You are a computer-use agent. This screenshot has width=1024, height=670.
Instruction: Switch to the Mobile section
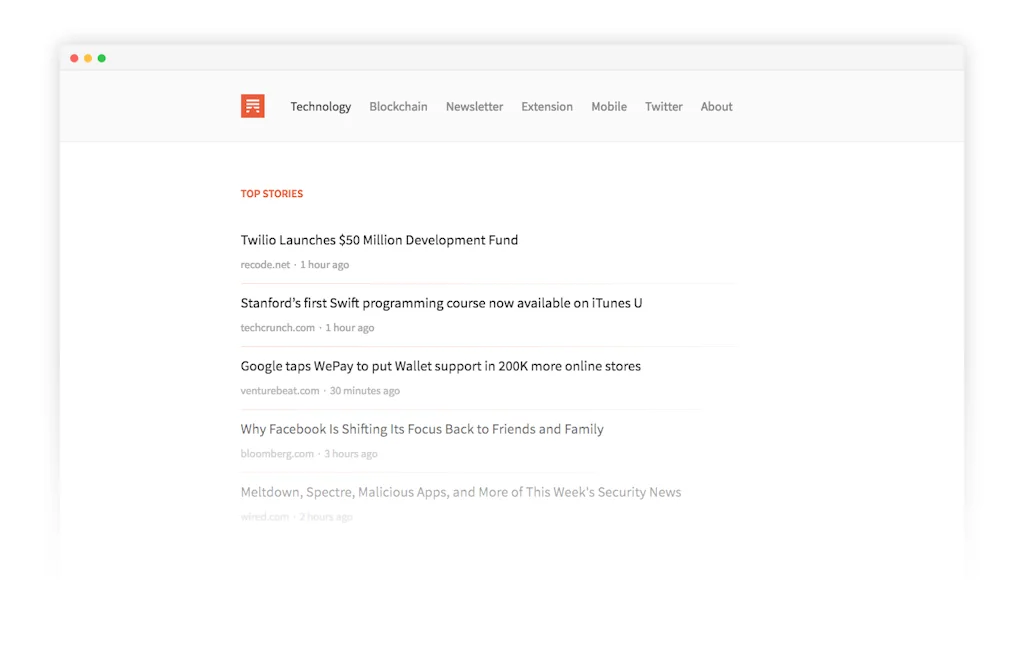click(x=609, y=106)
